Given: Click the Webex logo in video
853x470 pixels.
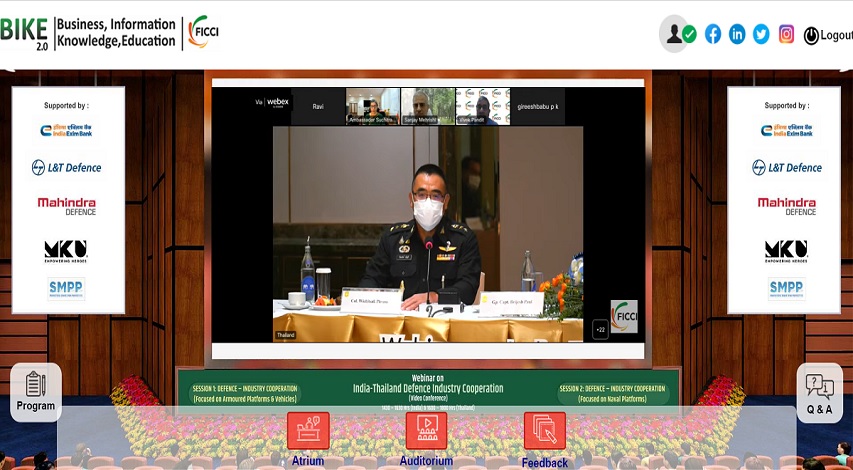Looking at the screenshot, I should [273, 102].
